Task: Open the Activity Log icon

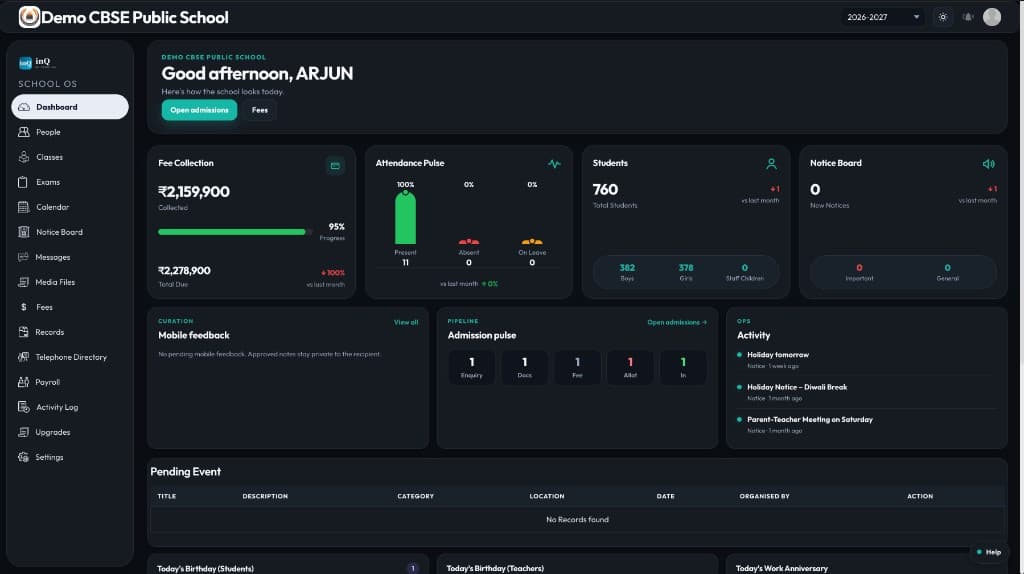Action: [x=24, y=407]
